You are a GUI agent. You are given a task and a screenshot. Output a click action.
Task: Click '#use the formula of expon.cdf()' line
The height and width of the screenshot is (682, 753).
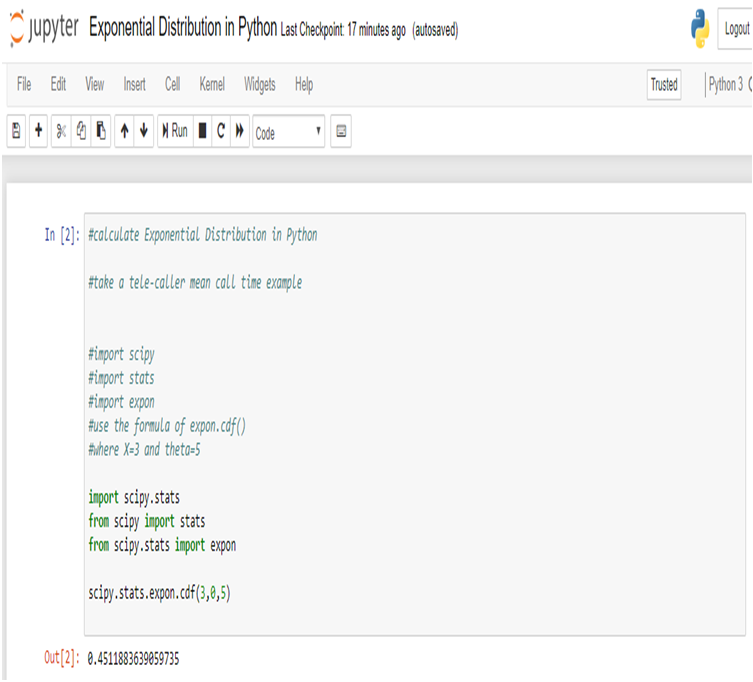(167, 426)
